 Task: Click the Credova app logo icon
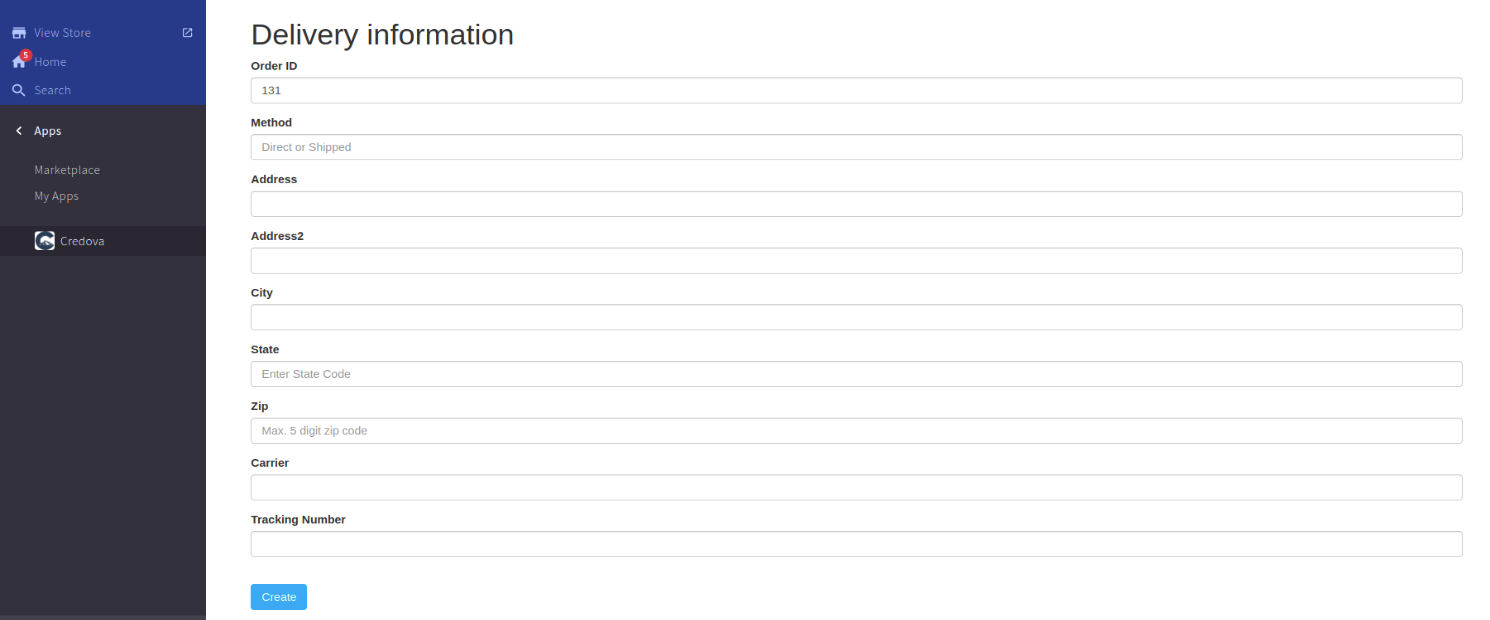pyautogui.click(x=44, y=241)
